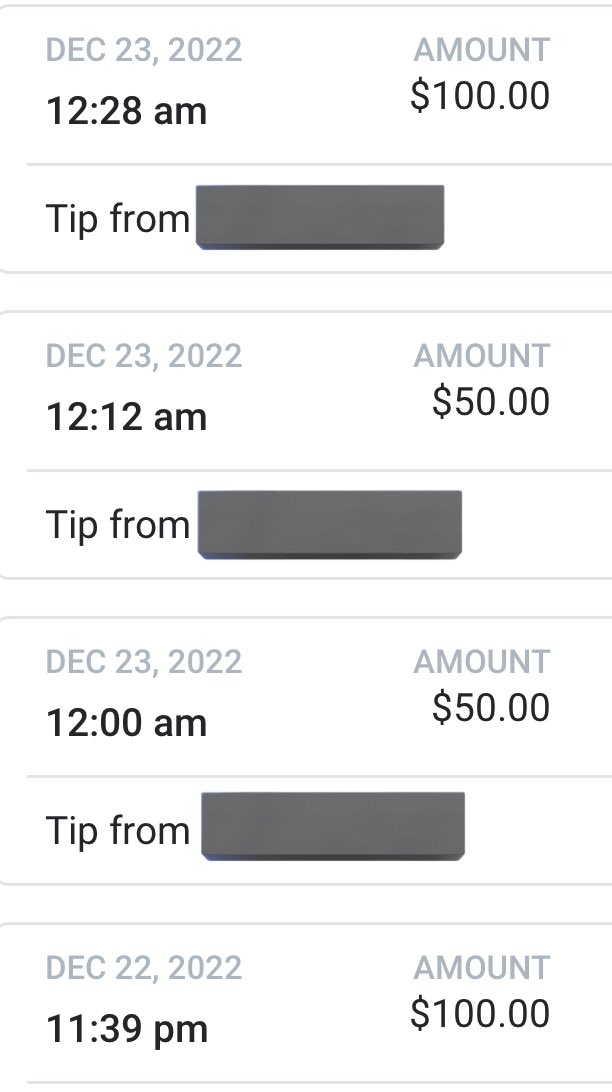The image size is (612, 1092).
Task: Click the redacted sender of the 12:12 am tip
Action: tap(330, 524)
